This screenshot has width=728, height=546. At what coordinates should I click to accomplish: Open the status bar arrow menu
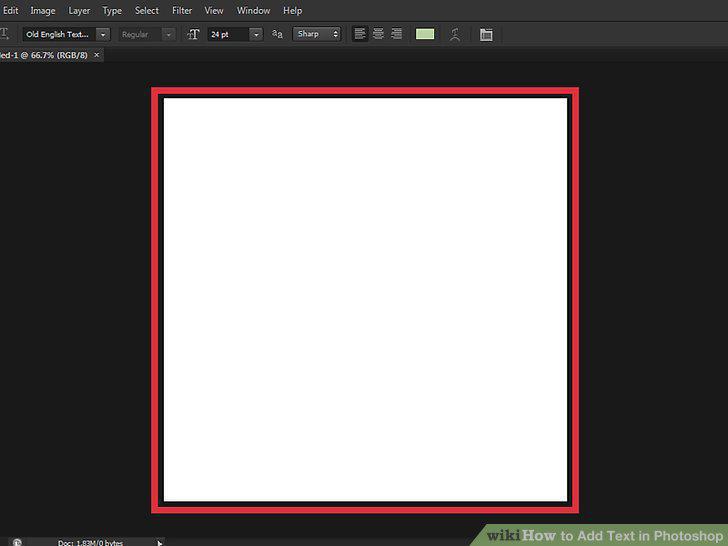click(159, 542)
